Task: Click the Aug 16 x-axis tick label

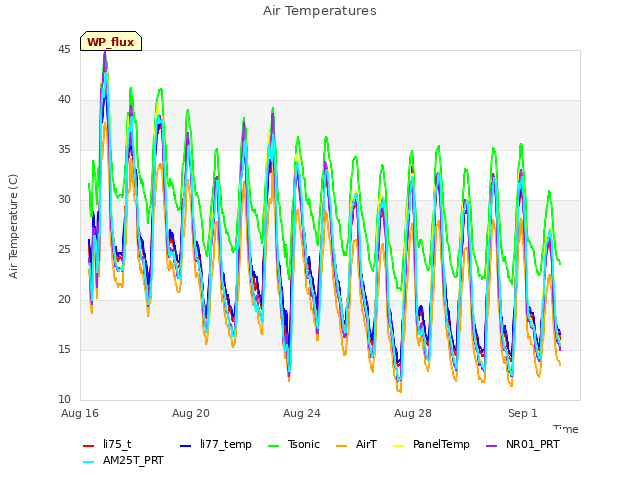Action: click(x=80, y=413)
